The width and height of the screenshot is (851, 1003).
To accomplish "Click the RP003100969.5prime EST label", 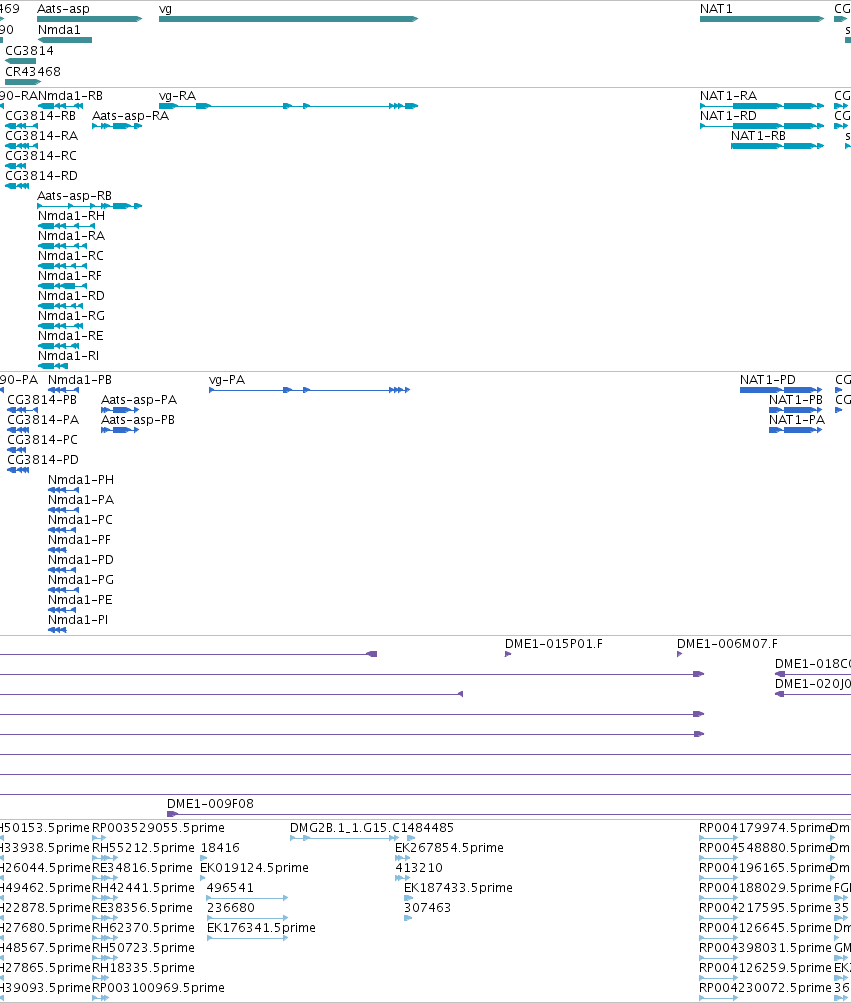I will [x=159, y=988].
